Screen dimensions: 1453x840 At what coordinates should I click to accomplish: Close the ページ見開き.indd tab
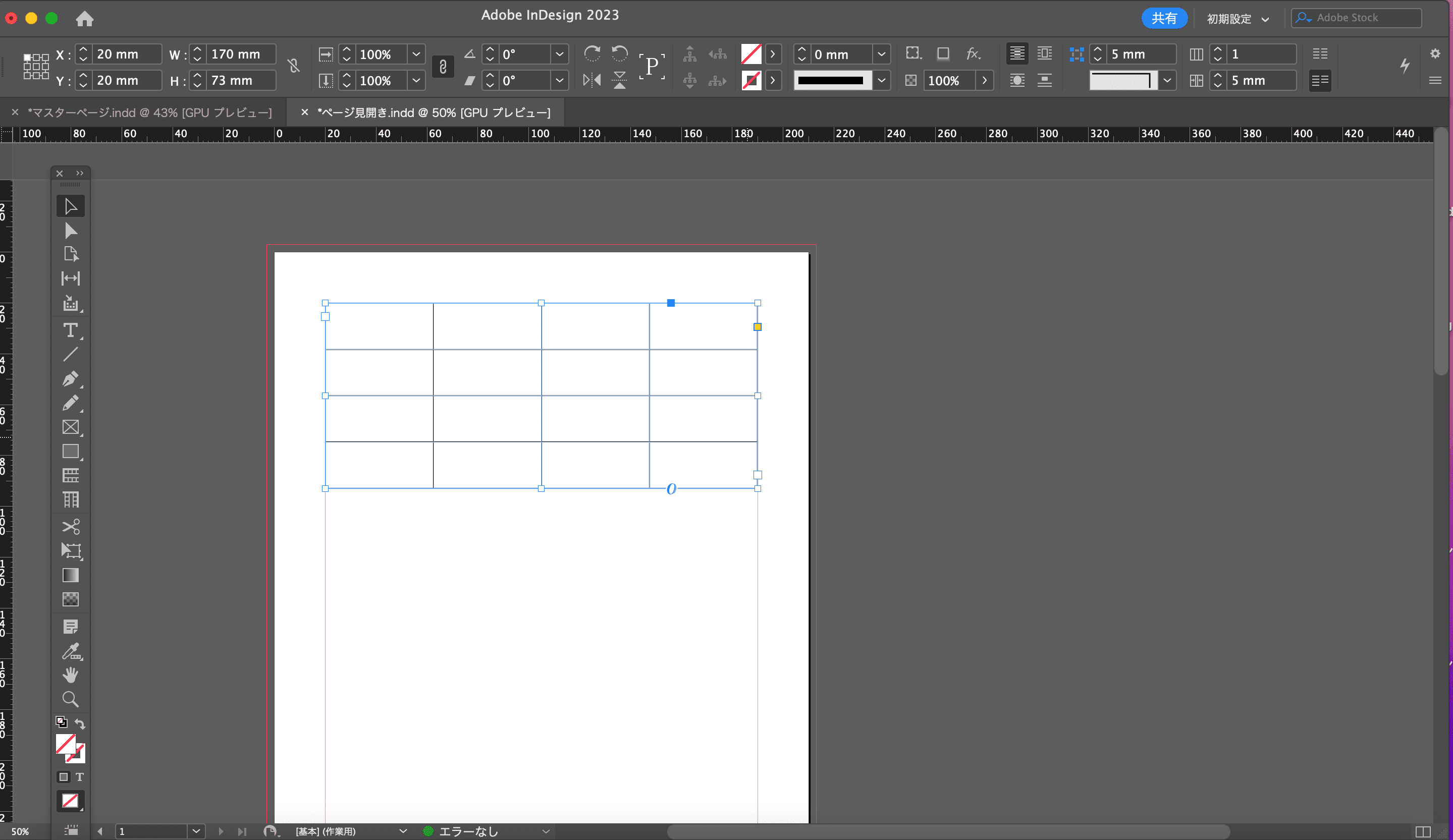[304, 113]
